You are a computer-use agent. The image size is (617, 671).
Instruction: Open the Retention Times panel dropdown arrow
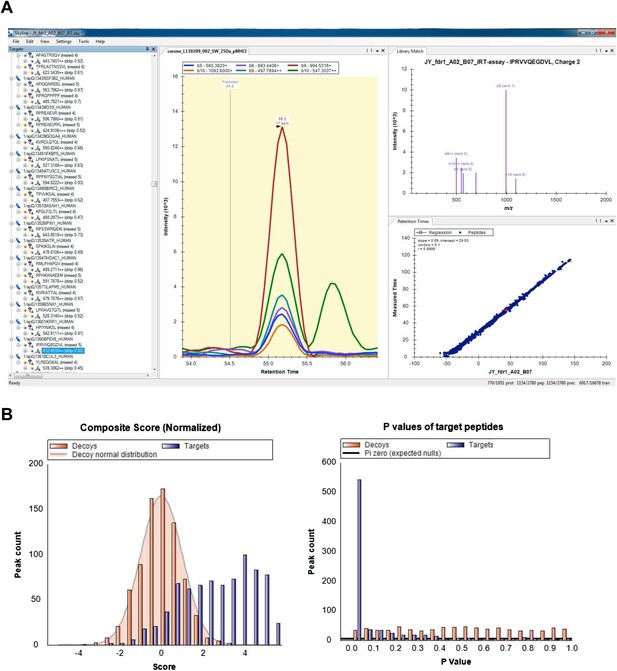(x=606, y=221)
